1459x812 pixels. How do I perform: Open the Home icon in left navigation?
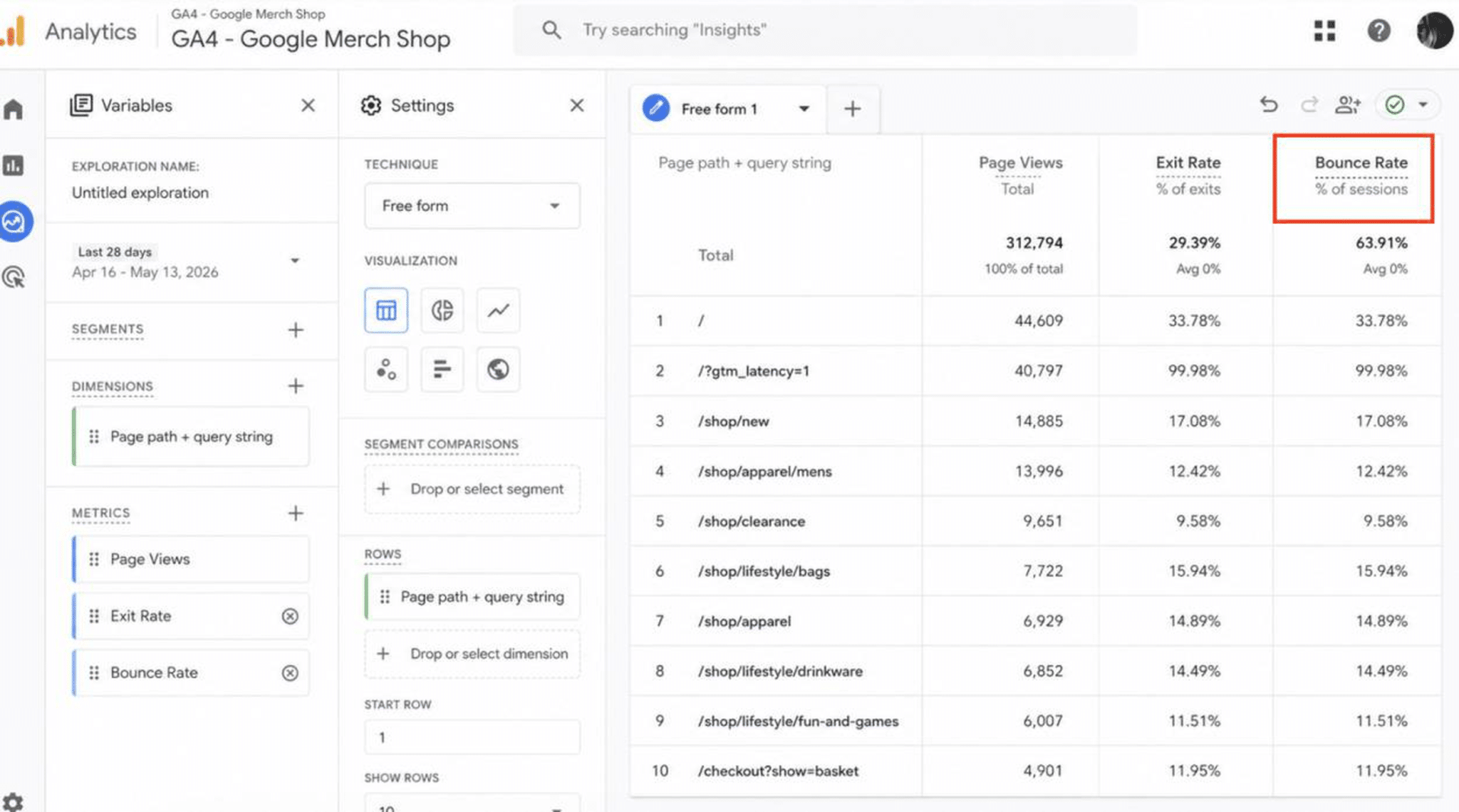tap(14, 110)
